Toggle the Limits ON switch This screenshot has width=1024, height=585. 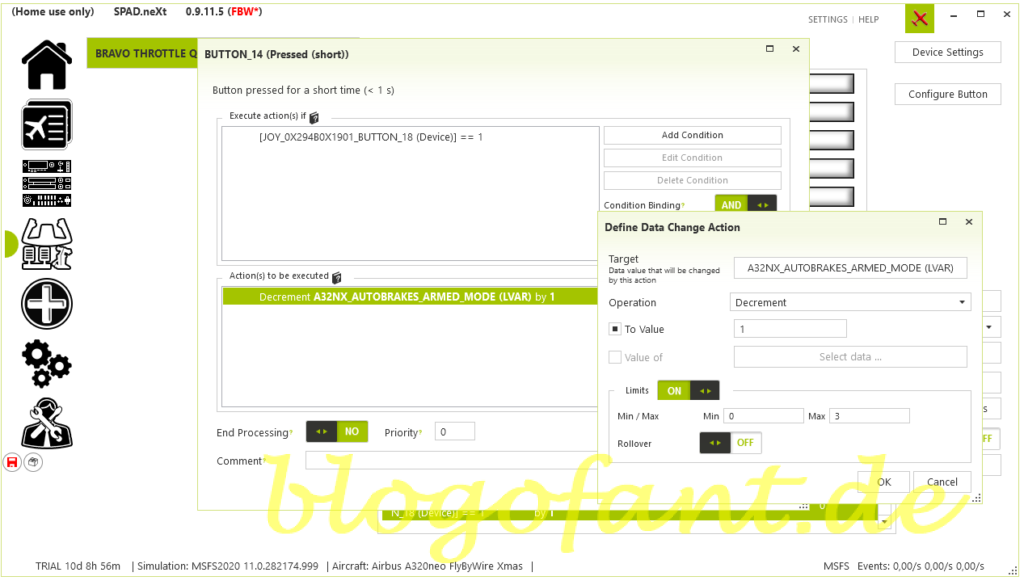coord(688,391)
